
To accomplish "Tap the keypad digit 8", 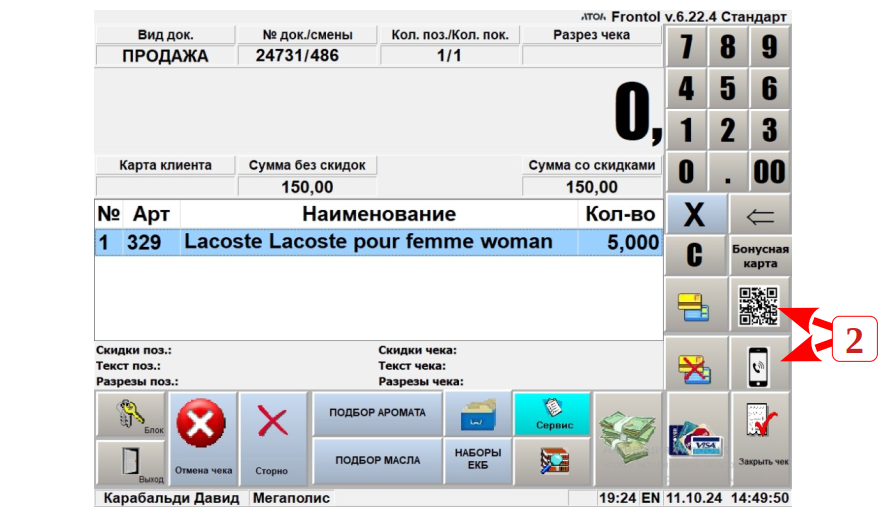I will (x=728, y=46).
